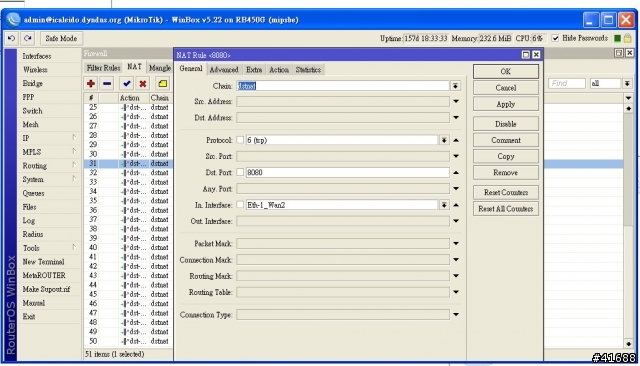Viewport: 640px width, 366px height.
Task: Switch to the Advanced tab
Action: 224,70
